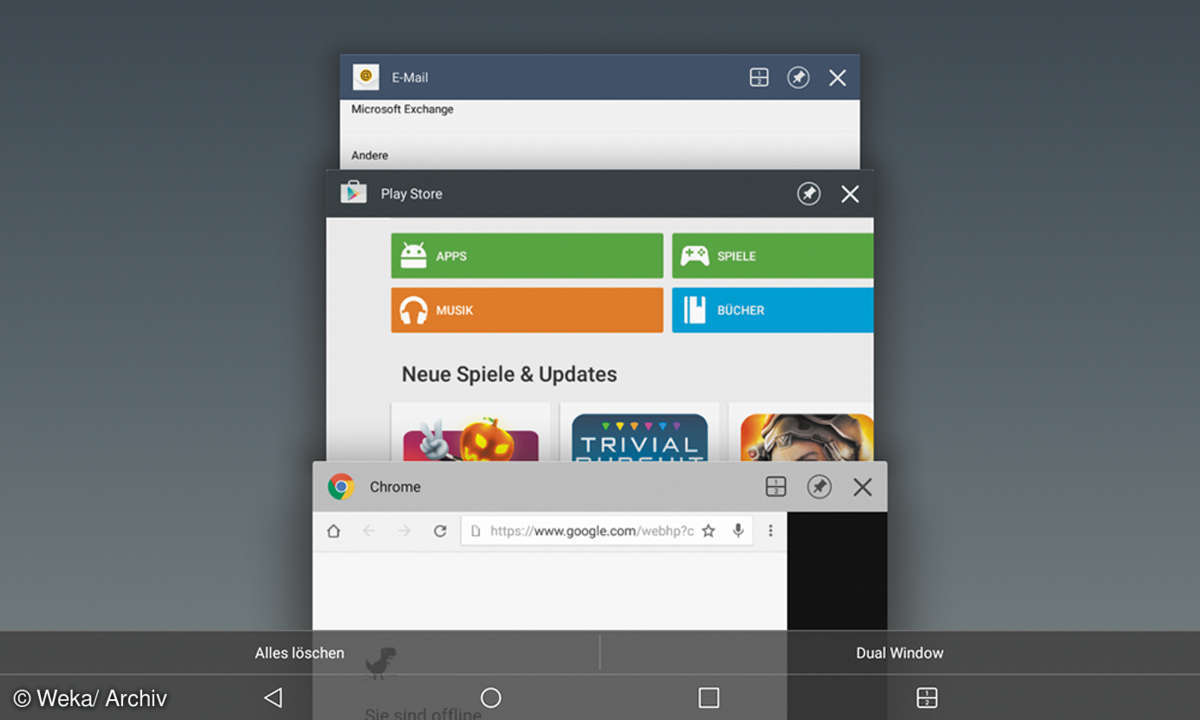
Task: Tap Alles löschen to clear apps
Action: click(300, 653)
